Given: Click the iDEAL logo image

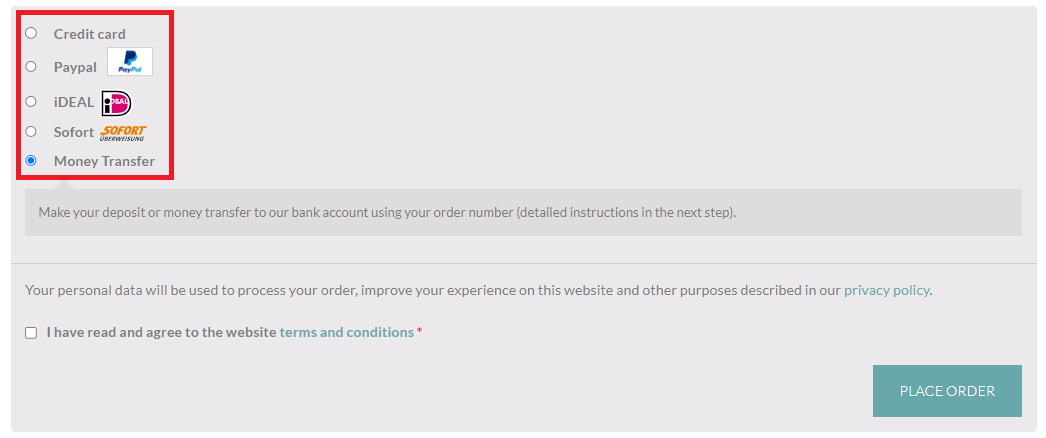Looking at the screenshot, I should 117,102.
